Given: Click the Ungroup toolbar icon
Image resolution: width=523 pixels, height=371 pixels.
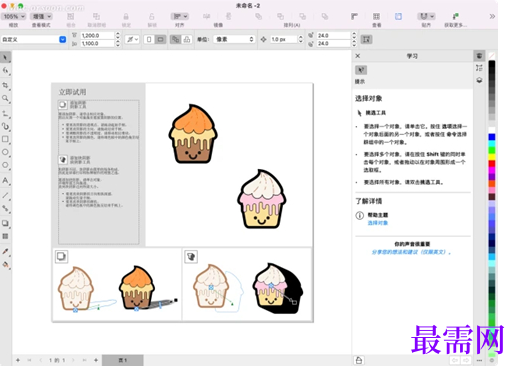Looking at the screenshot, I should [x=96, y=16].
